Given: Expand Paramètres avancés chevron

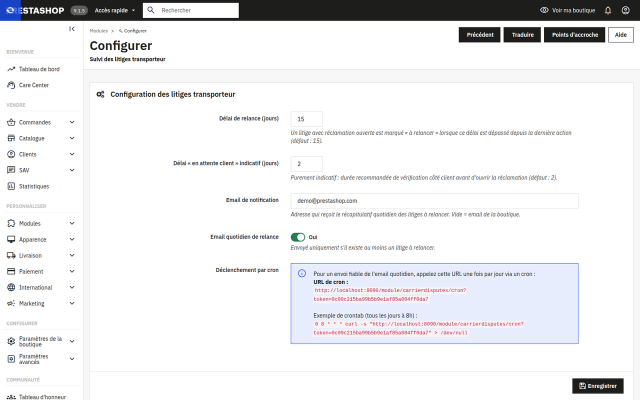Looking at the screenshot, I should coord(72,359).
